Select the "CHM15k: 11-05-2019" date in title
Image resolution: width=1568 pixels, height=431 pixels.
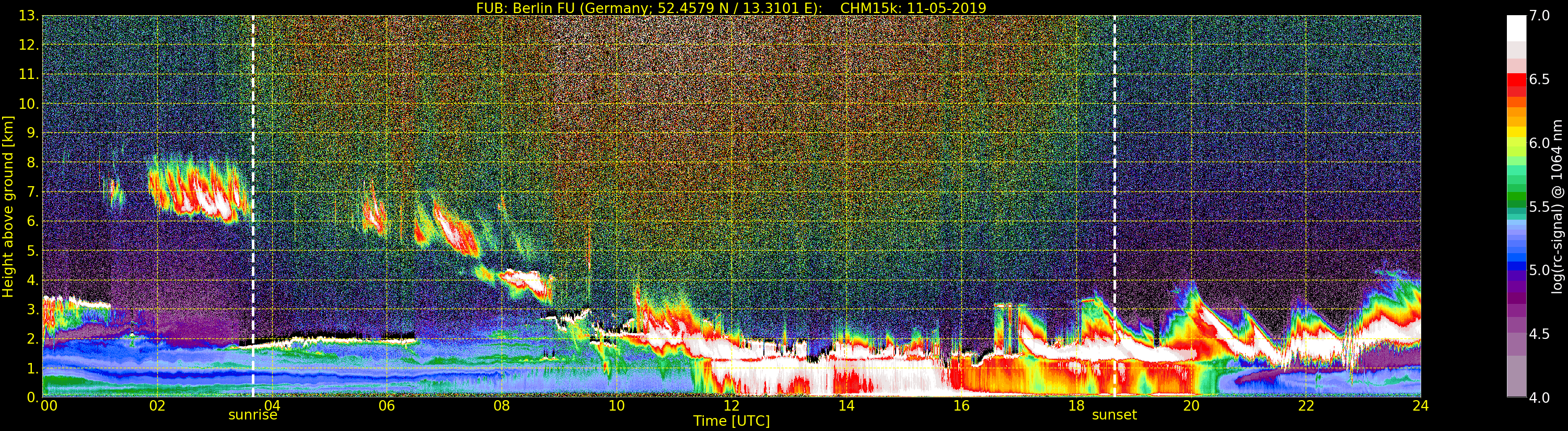[912, 8]
